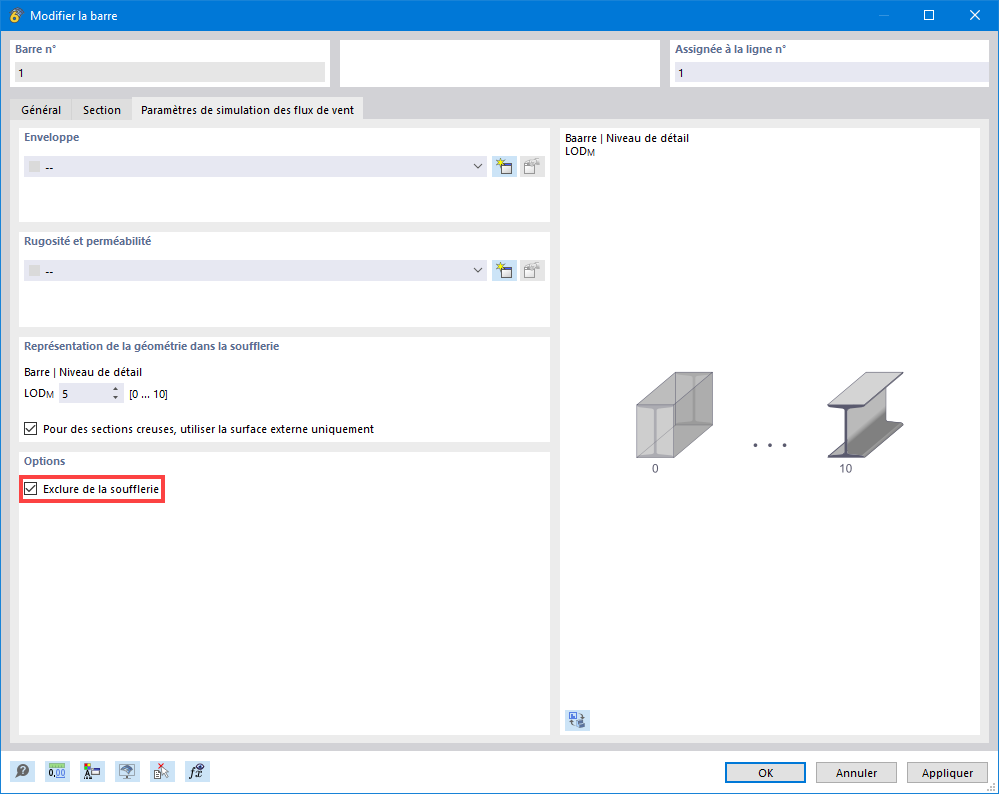Click the level 0 box preview image
The height and width of the screenshot is (794, 999).
[x=674, y=415]
